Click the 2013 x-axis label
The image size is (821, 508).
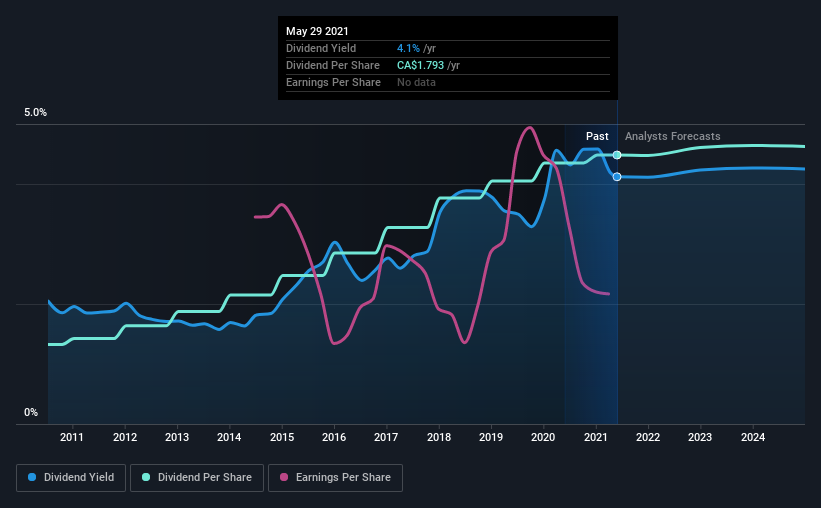(x=177, y=437)
